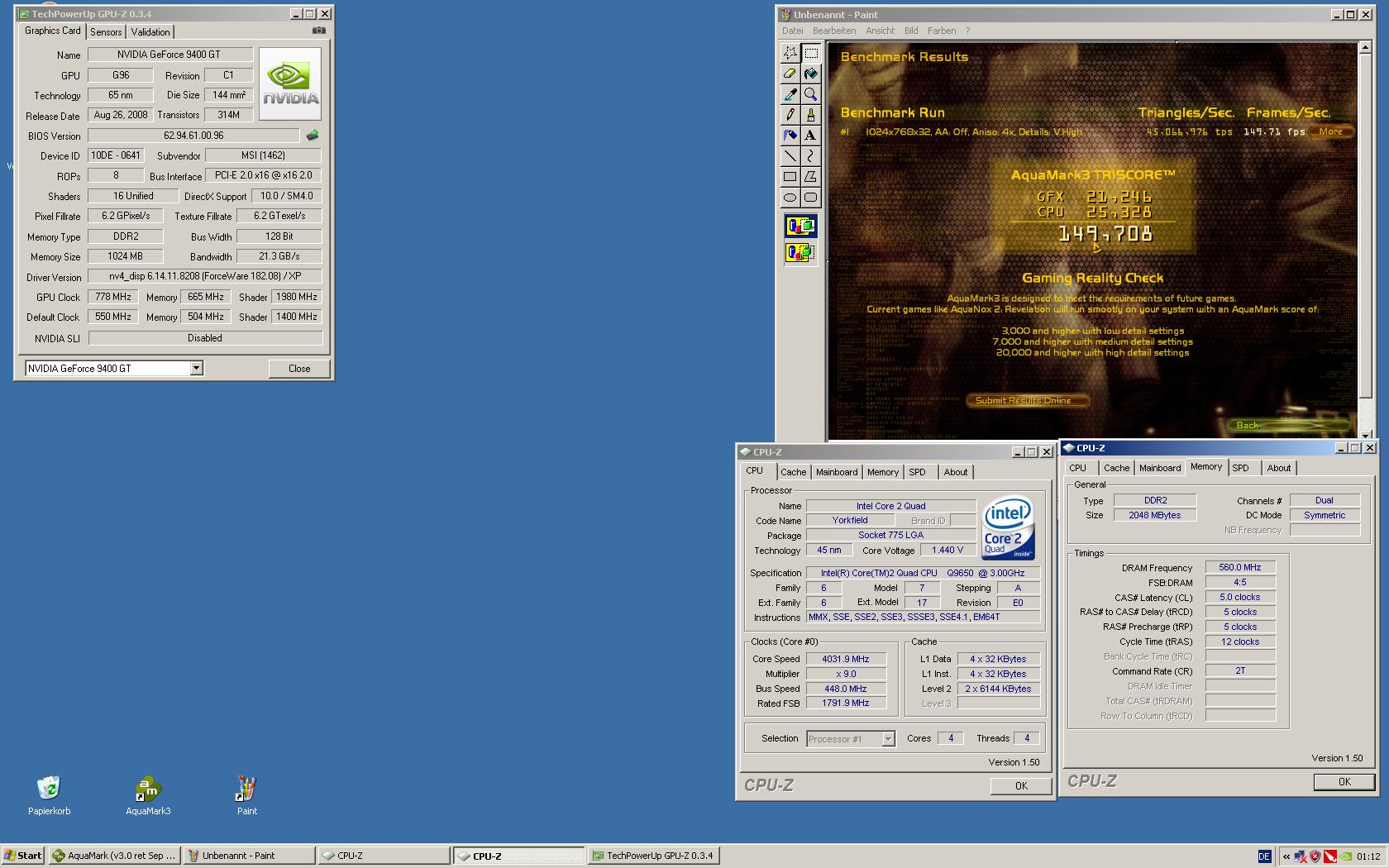Select the Rectangle shape tool
Screen dimensions: 1389x868
tap(790, 177)
